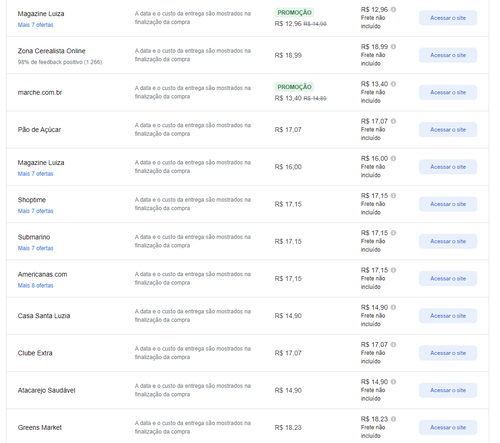
Task: Click info icon beside R$ 18,23 total
Action: pyautogui.click(x=393, y=419)
